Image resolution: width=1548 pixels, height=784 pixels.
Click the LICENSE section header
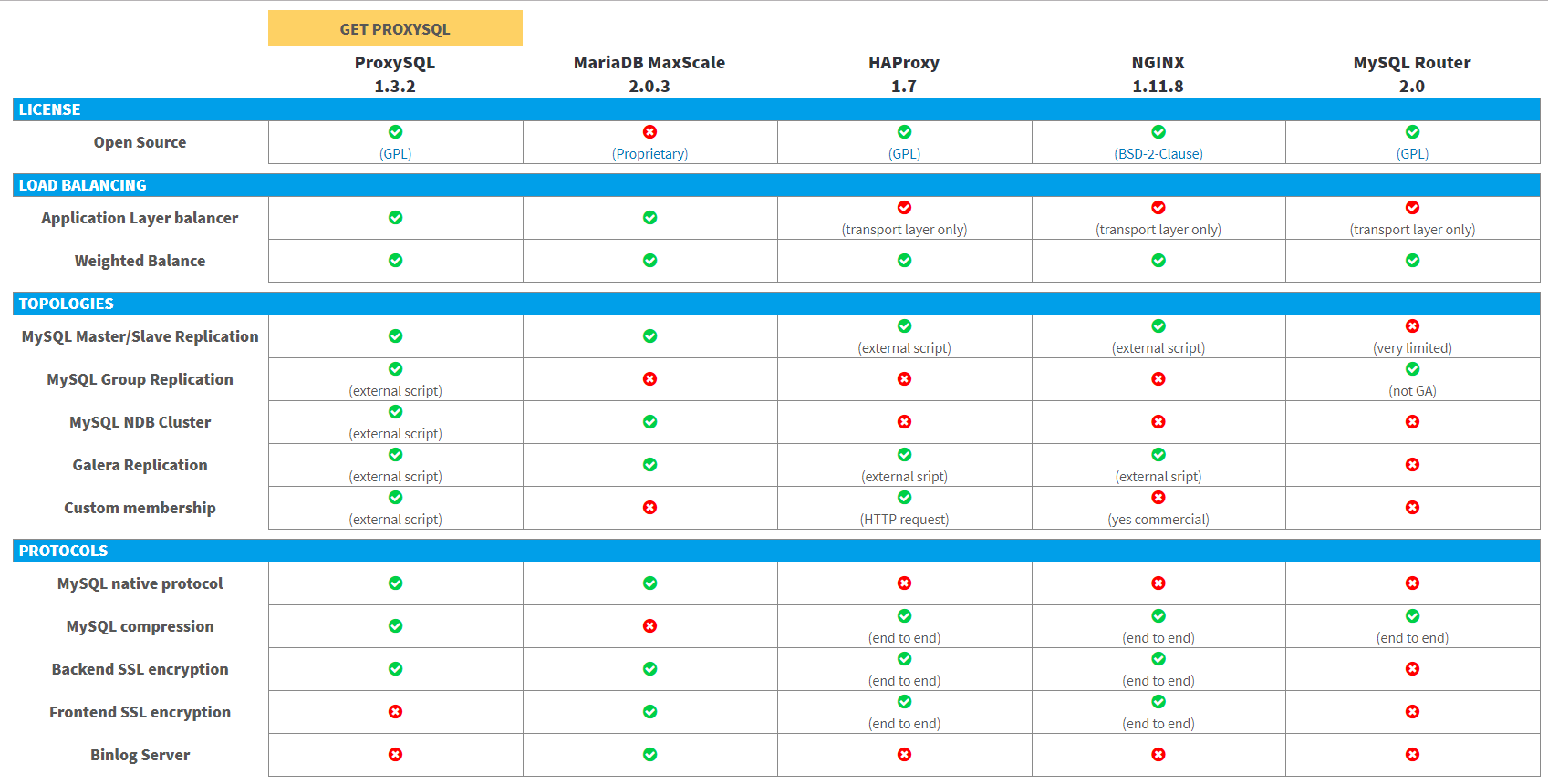click(x=776, y=109)
